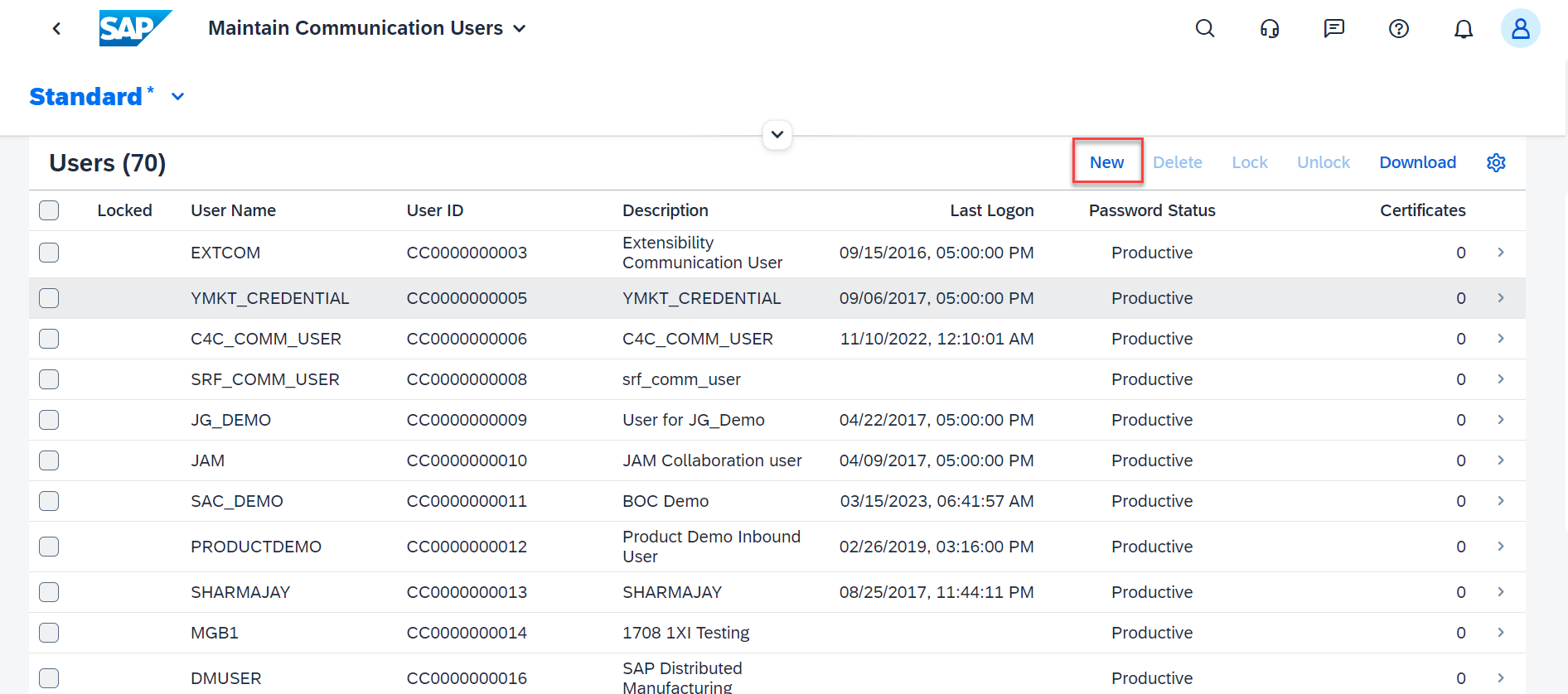Screen dimensions: 1568x694
Task: Expand the collapsed header with chevron button
Action: pos(777,134)
